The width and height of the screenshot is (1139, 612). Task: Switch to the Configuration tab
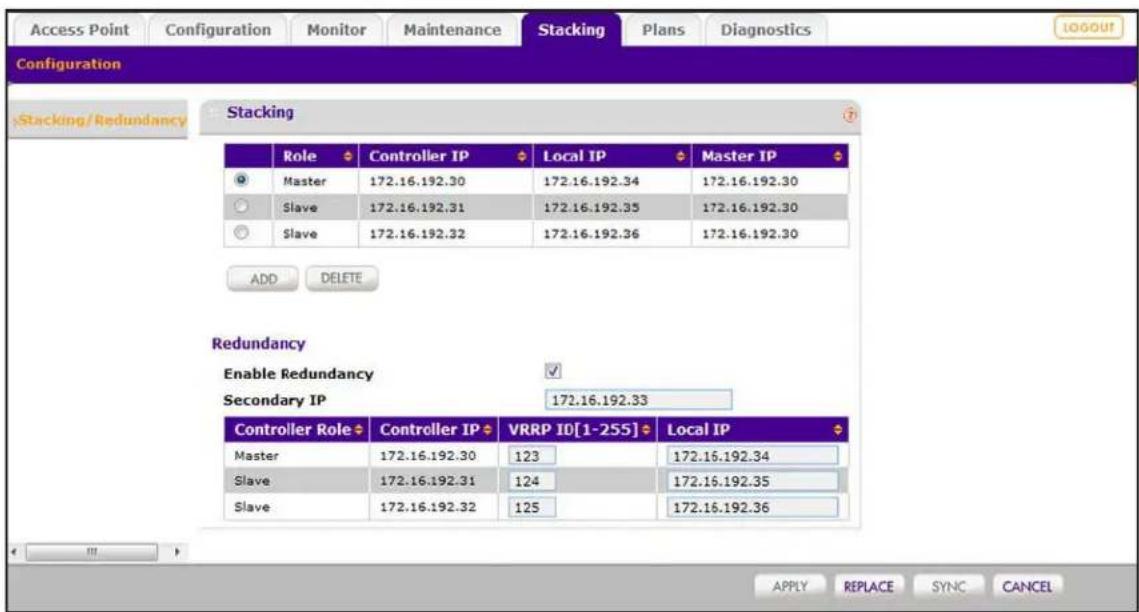[x=218, y=30]
